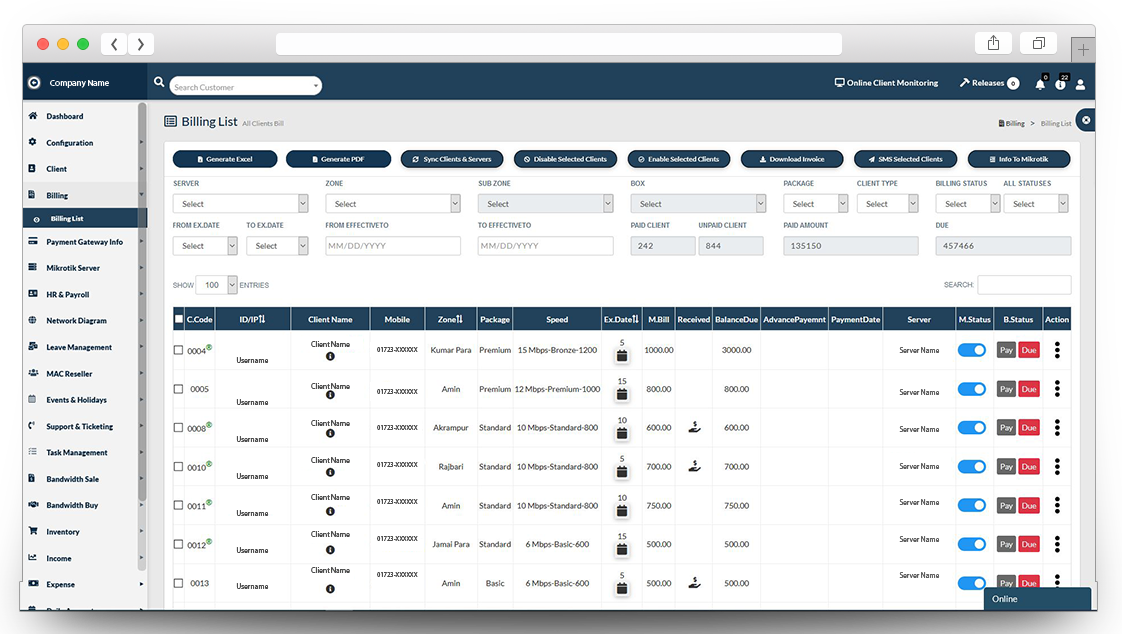Open Online Client Monitoring
Screen dimensions: 1122x634
pyautogui.click(x=886, y=82)
